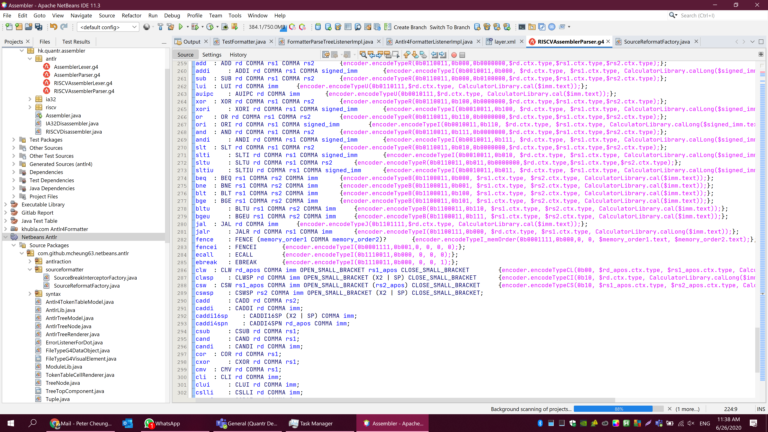The image size is (768, 432).
Task: Collapse the sourceformatter package node
Action: tap(30, 269)
